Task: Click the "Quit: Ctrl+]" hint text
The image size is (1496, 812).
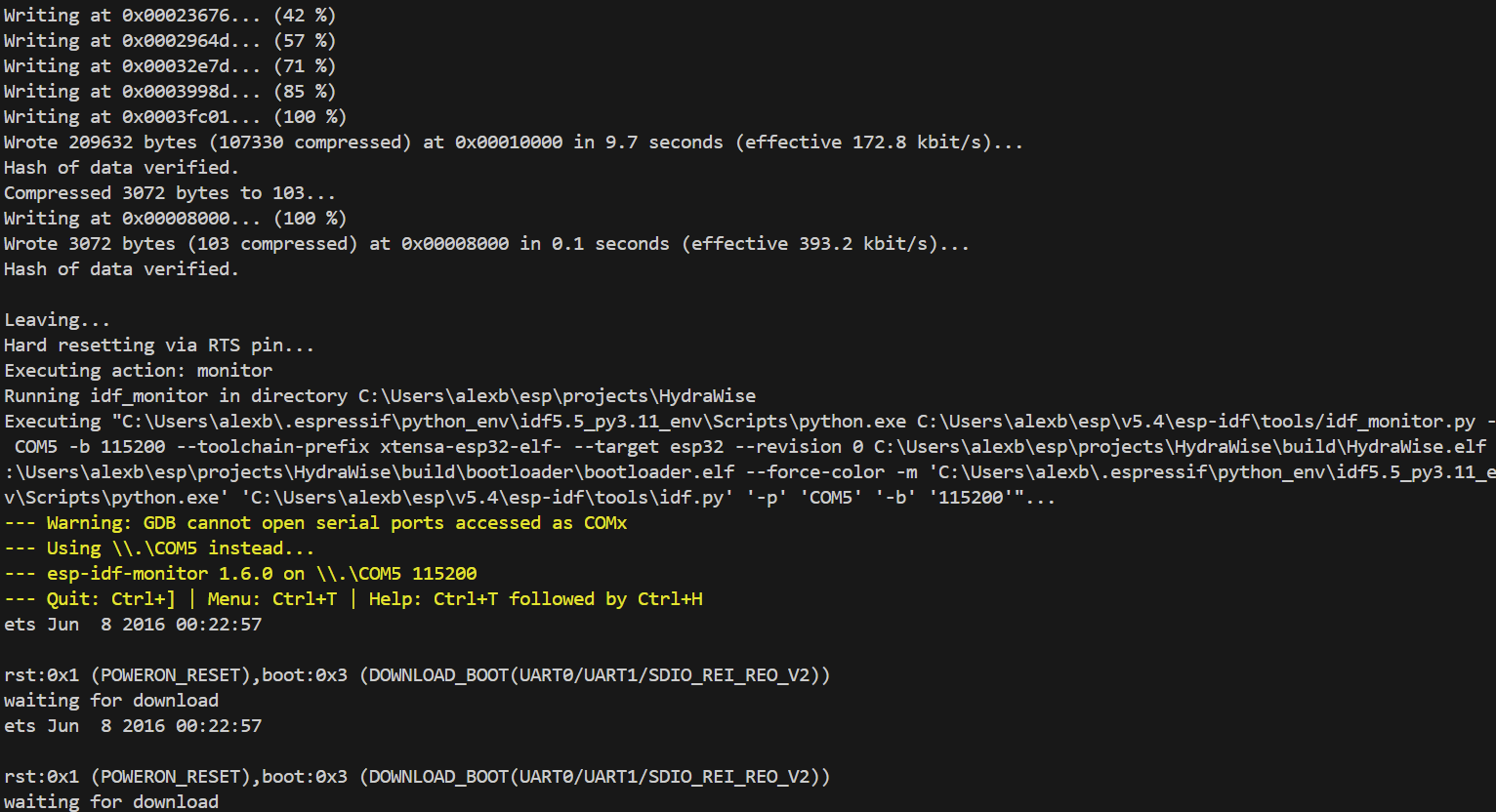Action: click(x=111, y=599)
